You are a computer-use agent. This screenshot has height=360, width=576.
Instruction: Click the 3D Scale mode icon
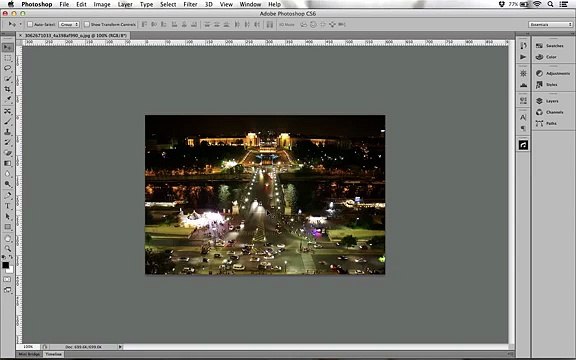[x=342, y=25]
